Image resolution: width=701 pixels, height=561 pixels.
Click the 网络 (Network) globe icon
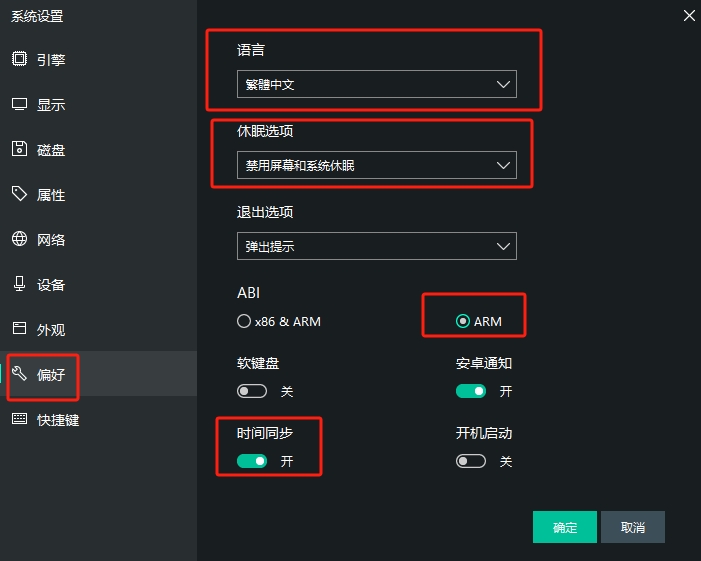point(19,239)
